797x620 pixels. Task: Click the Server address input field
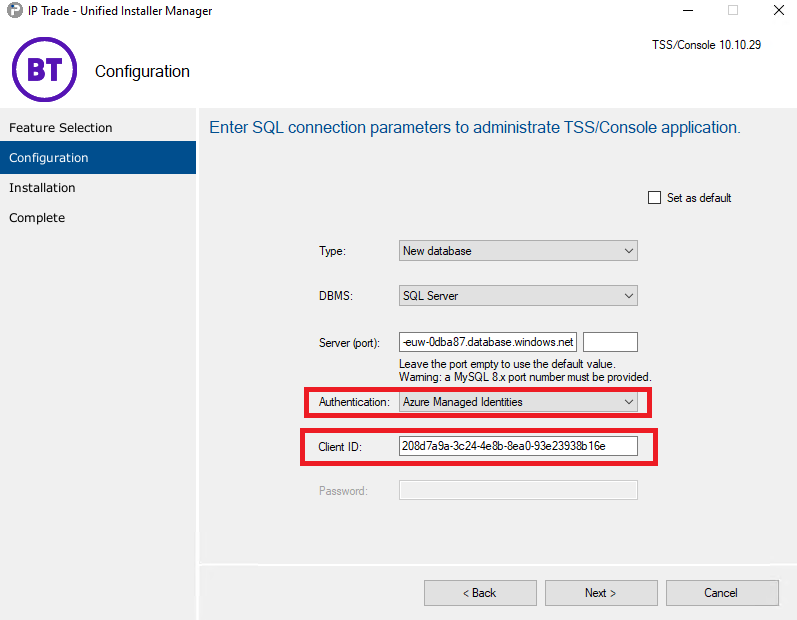(488, 342)
